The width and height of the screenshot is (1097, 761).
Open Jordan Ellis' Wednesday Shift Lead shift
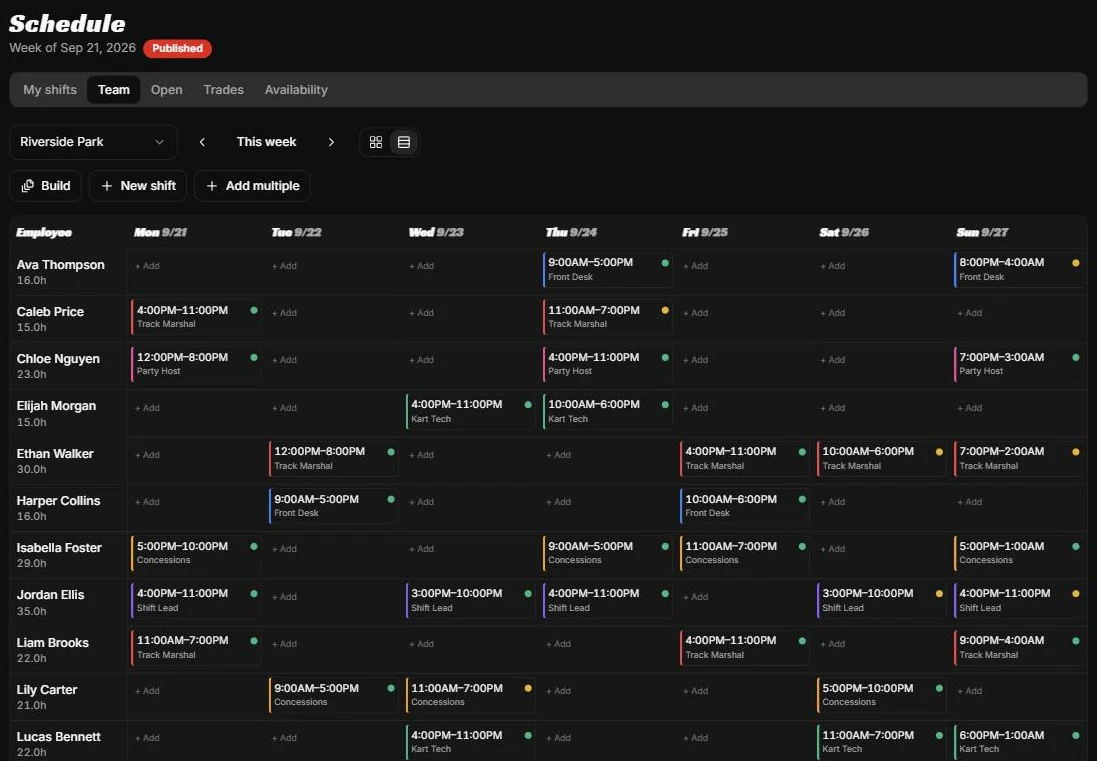(x=470, y=600)
